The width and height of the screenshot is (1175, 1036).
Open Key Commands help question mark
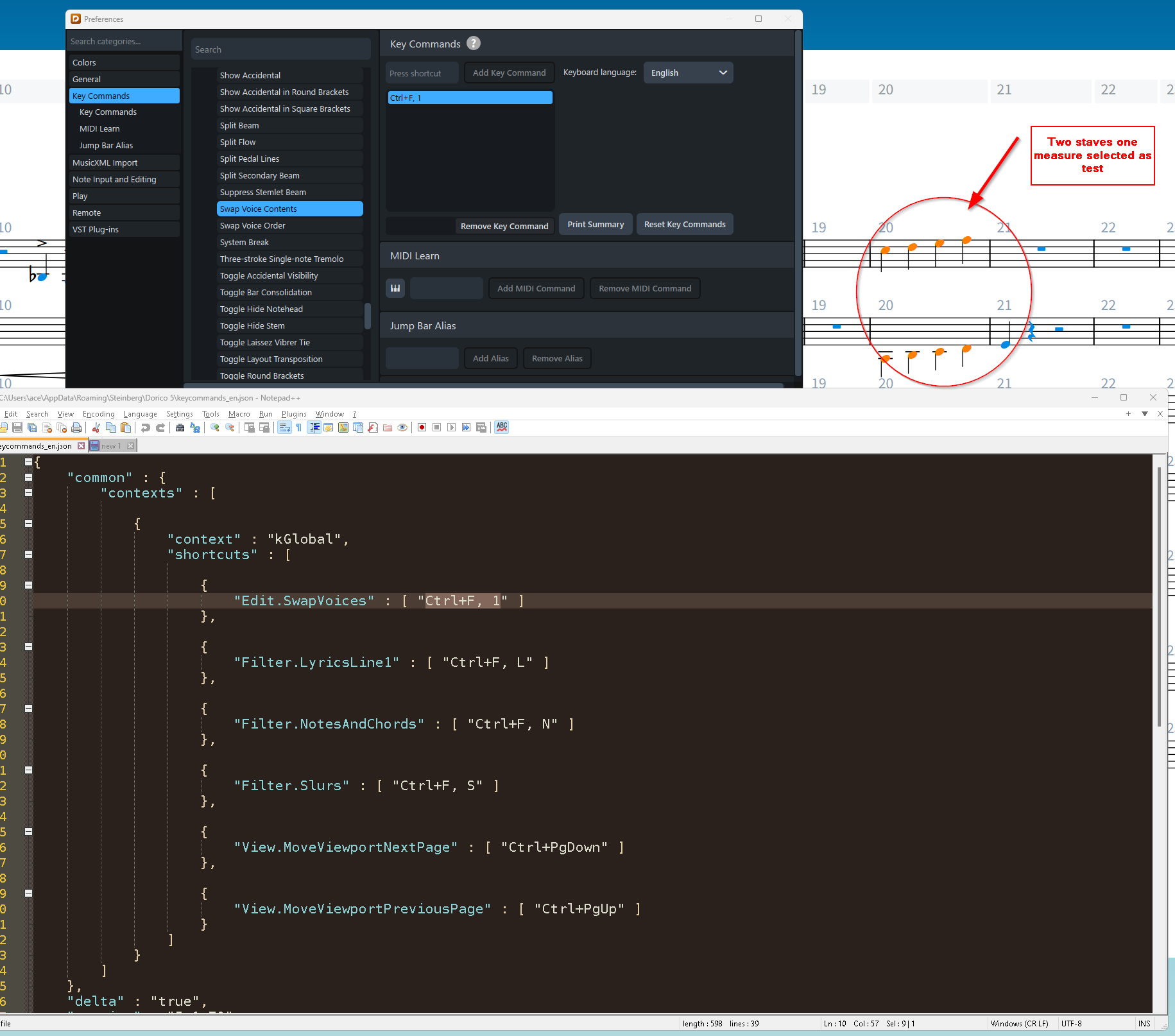click(x=474, y=44)
